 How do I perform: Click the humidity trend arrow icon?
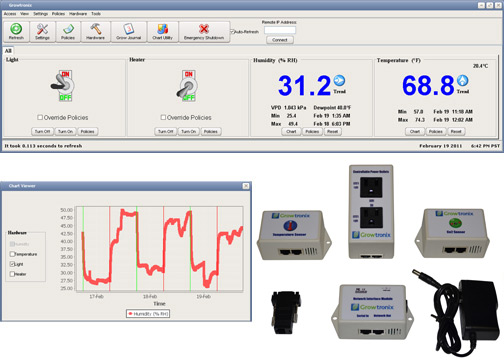[x=339, y=80]
